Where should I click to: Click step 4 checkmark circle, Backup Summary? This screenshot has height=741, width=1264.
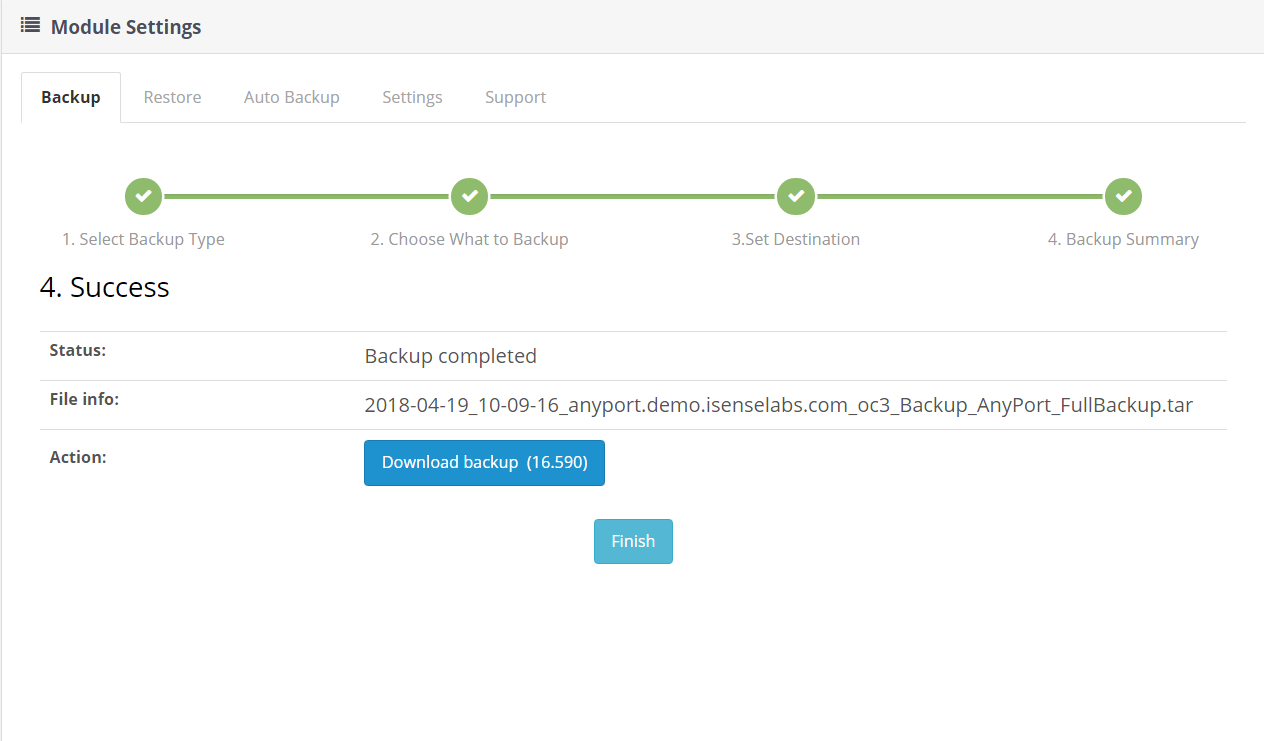pyautogui.click(x=1123, y=196)
